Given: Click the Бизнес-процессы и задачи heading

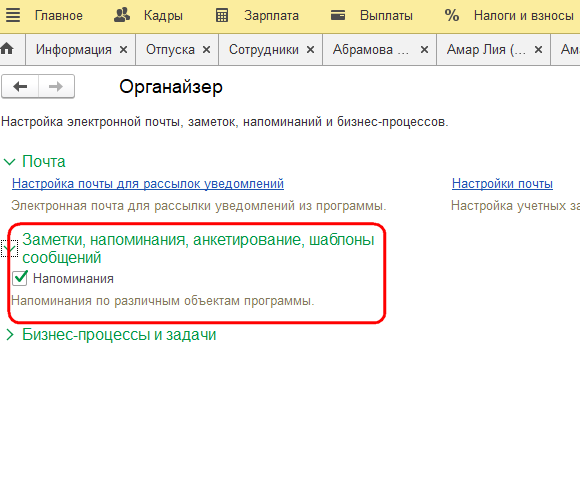Looking at the screenshot, I should [119, 335].
